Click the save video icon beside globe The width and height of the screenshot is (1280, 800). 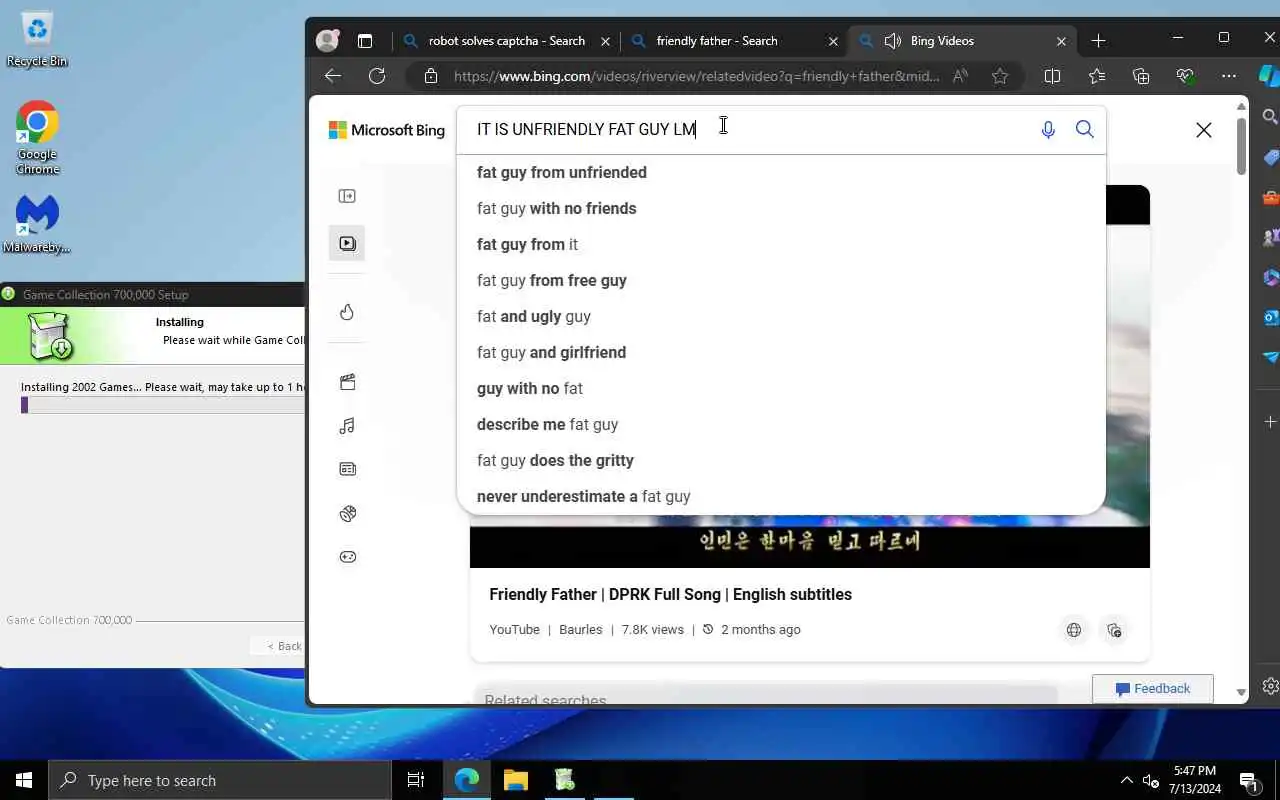pyautogui.click(x=1114, y=630)
